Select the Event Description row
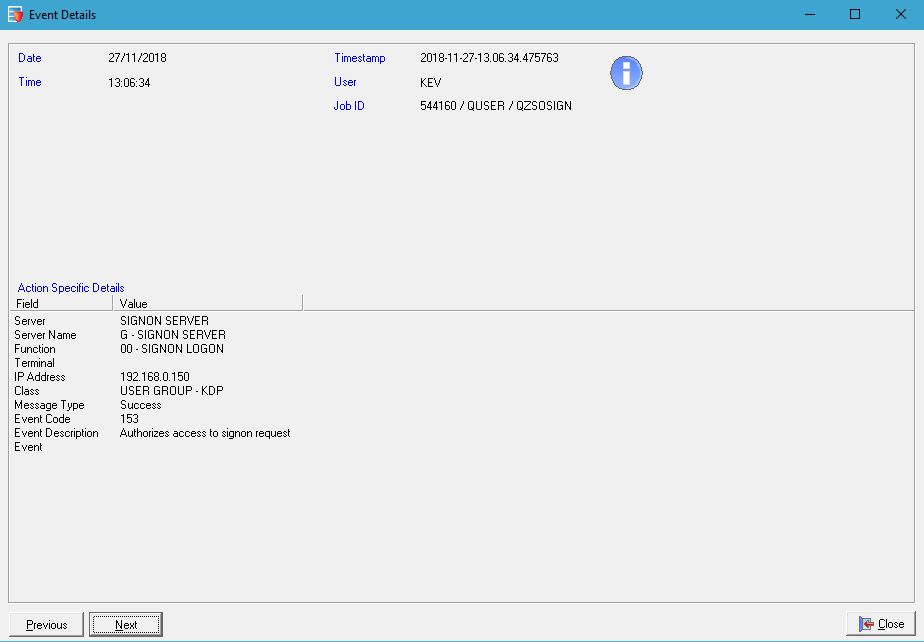This screenshot has width=924, height=642. pos(56,433)
